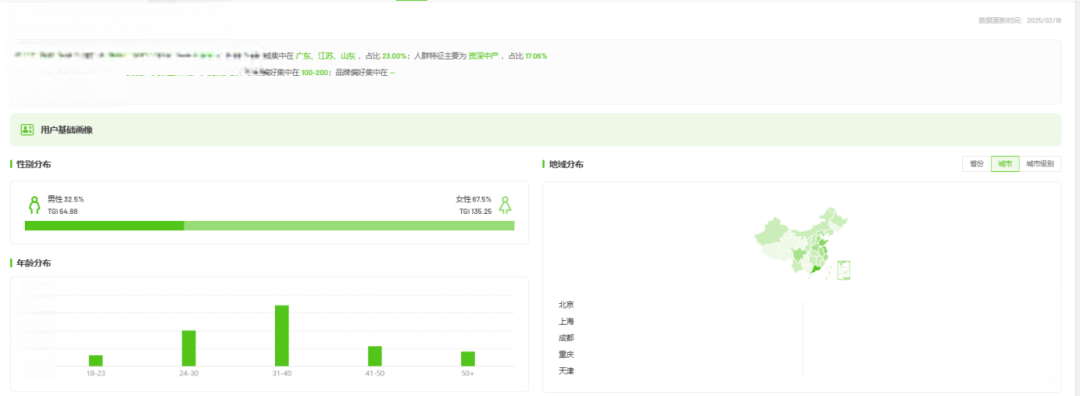
Task: Select the 省份 tab
Action: (x=976, y=164)
